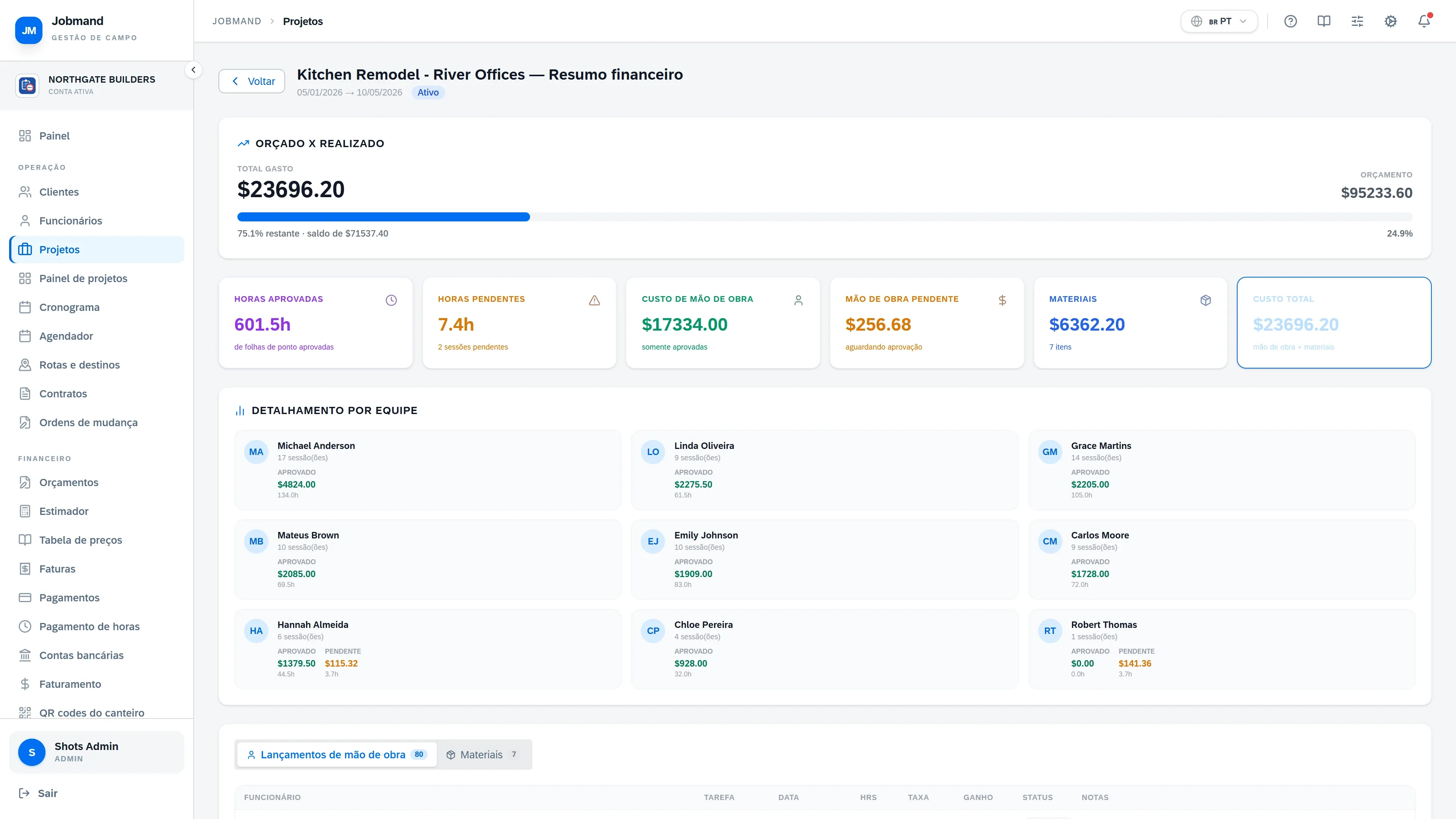
Task: Click the warning triangle in Horas Pendentes card
Action: coord(595,300)
